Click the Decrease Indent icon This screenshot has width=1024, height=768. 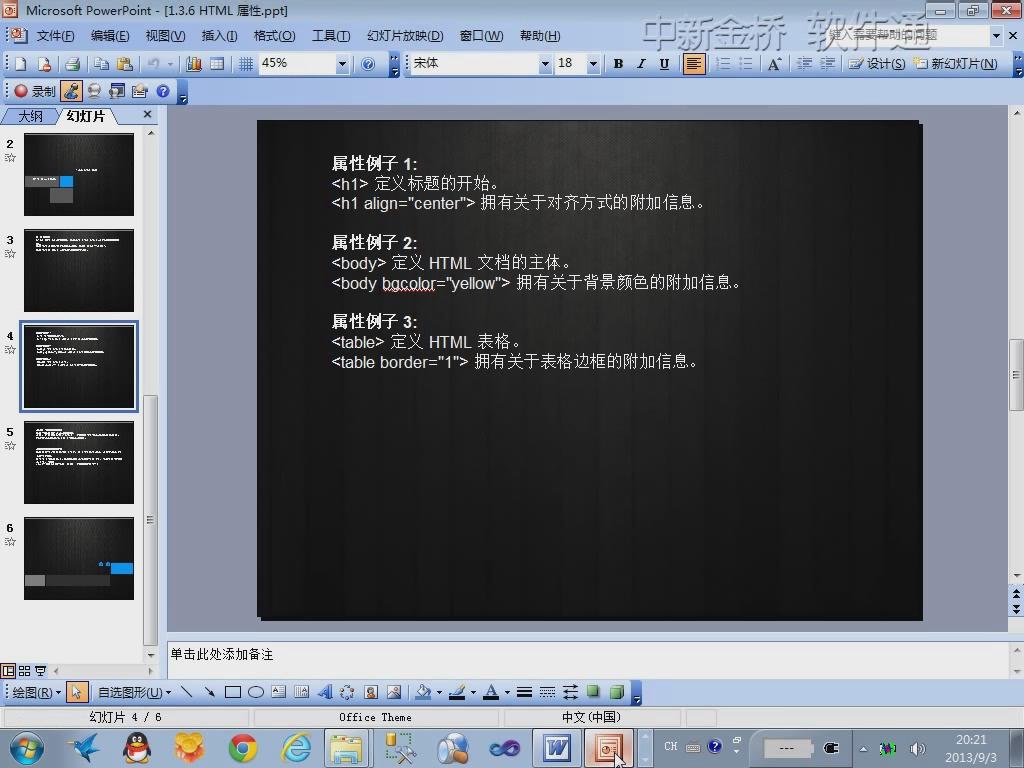click(x=804, y=63)
